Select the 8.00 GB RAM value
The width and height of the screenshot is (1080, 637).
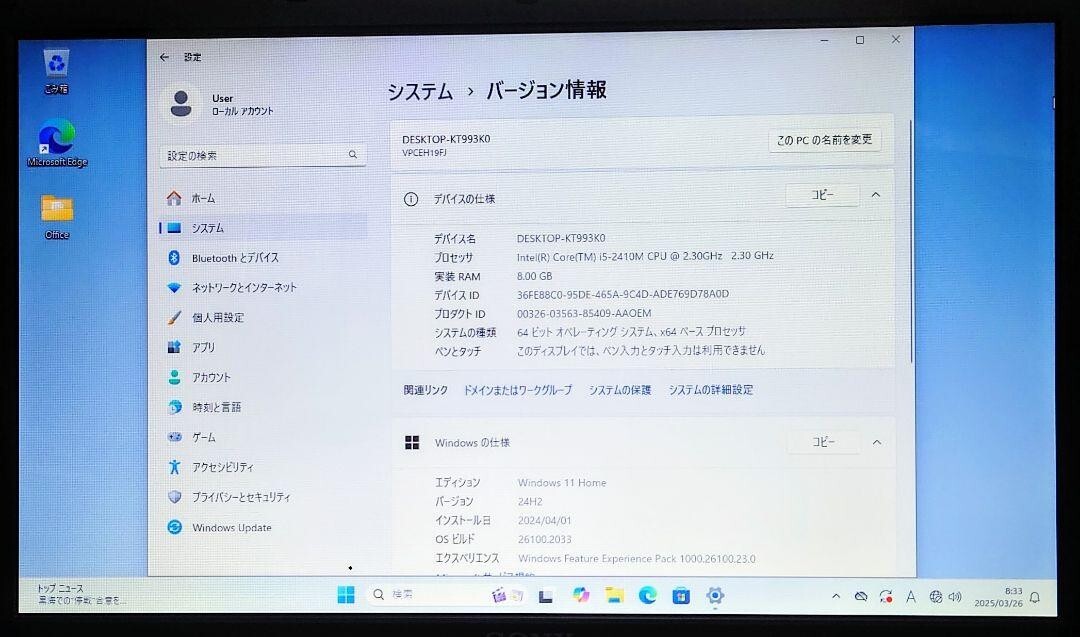pyautogui.click(x=534, y=276)
